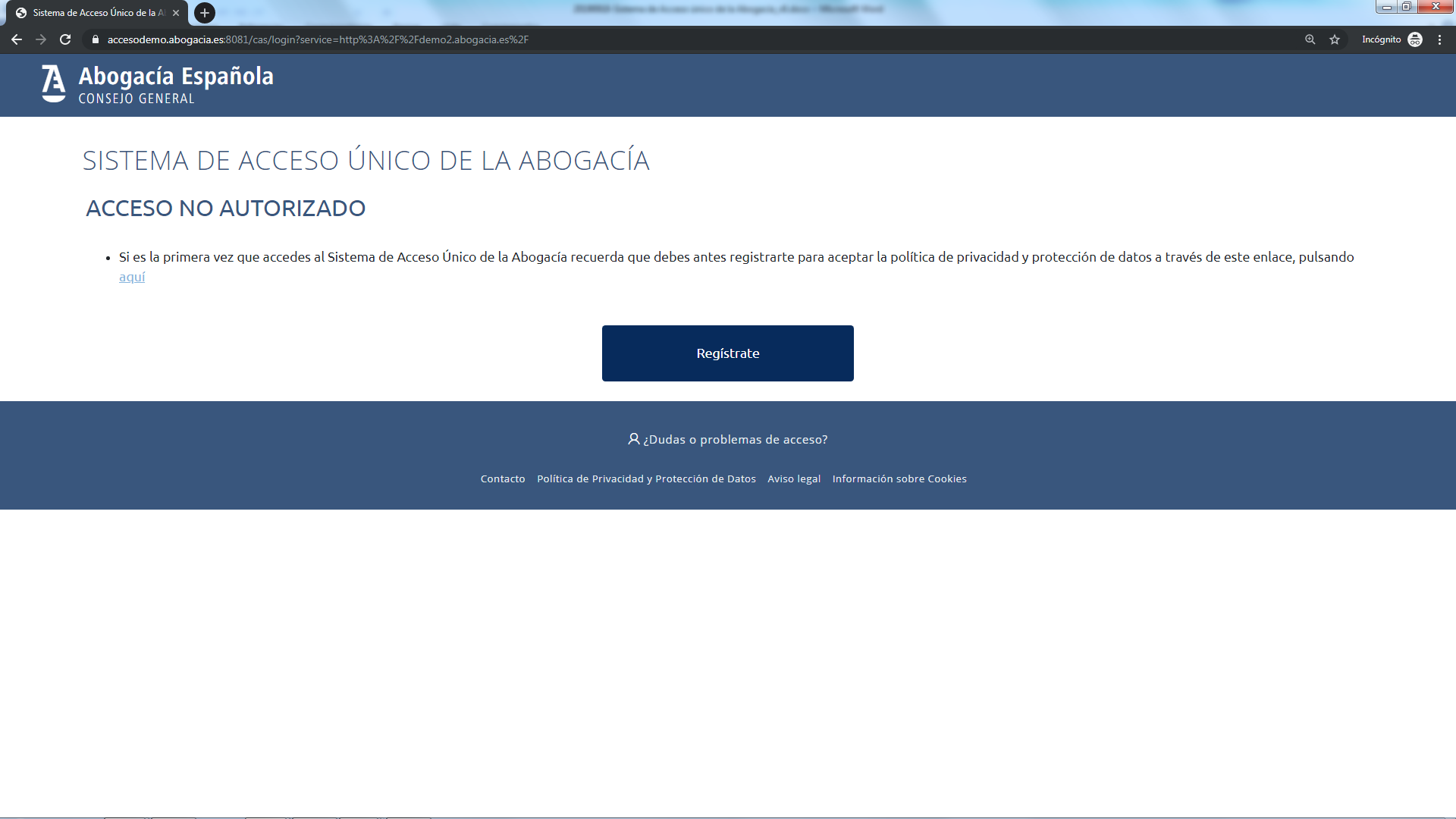Click the padlock icon in the address bar
This screenshot has width=1456, height=819.
point(95,39)
